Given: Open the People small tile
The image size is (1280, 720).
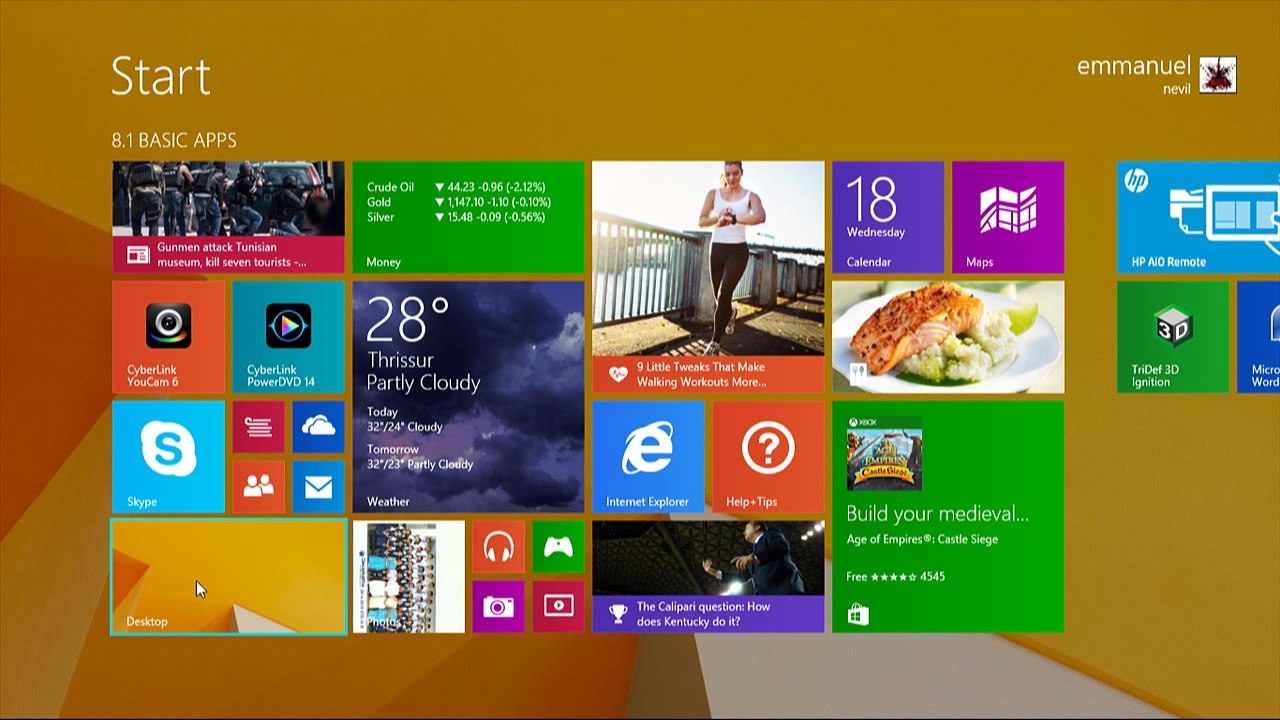Looking at the screenshot, I should click(x=258, y=487).
